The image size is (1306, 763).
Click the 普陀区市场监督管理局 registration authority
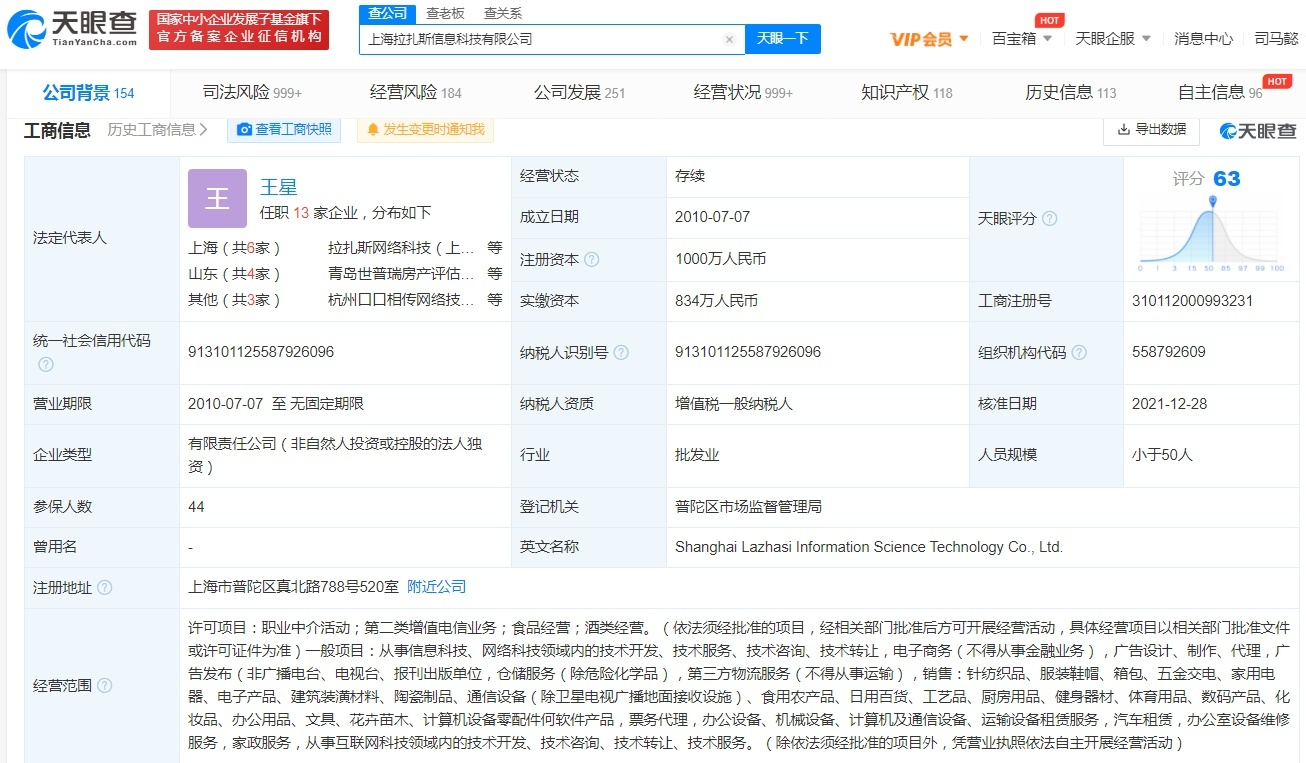[748, 506]
